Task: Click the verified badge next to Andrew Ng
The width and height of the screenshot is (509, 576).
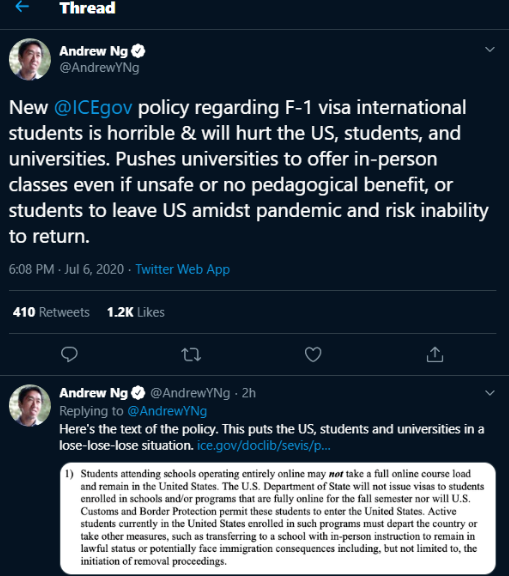Action: pyautogui.click(x=138, y=51)
